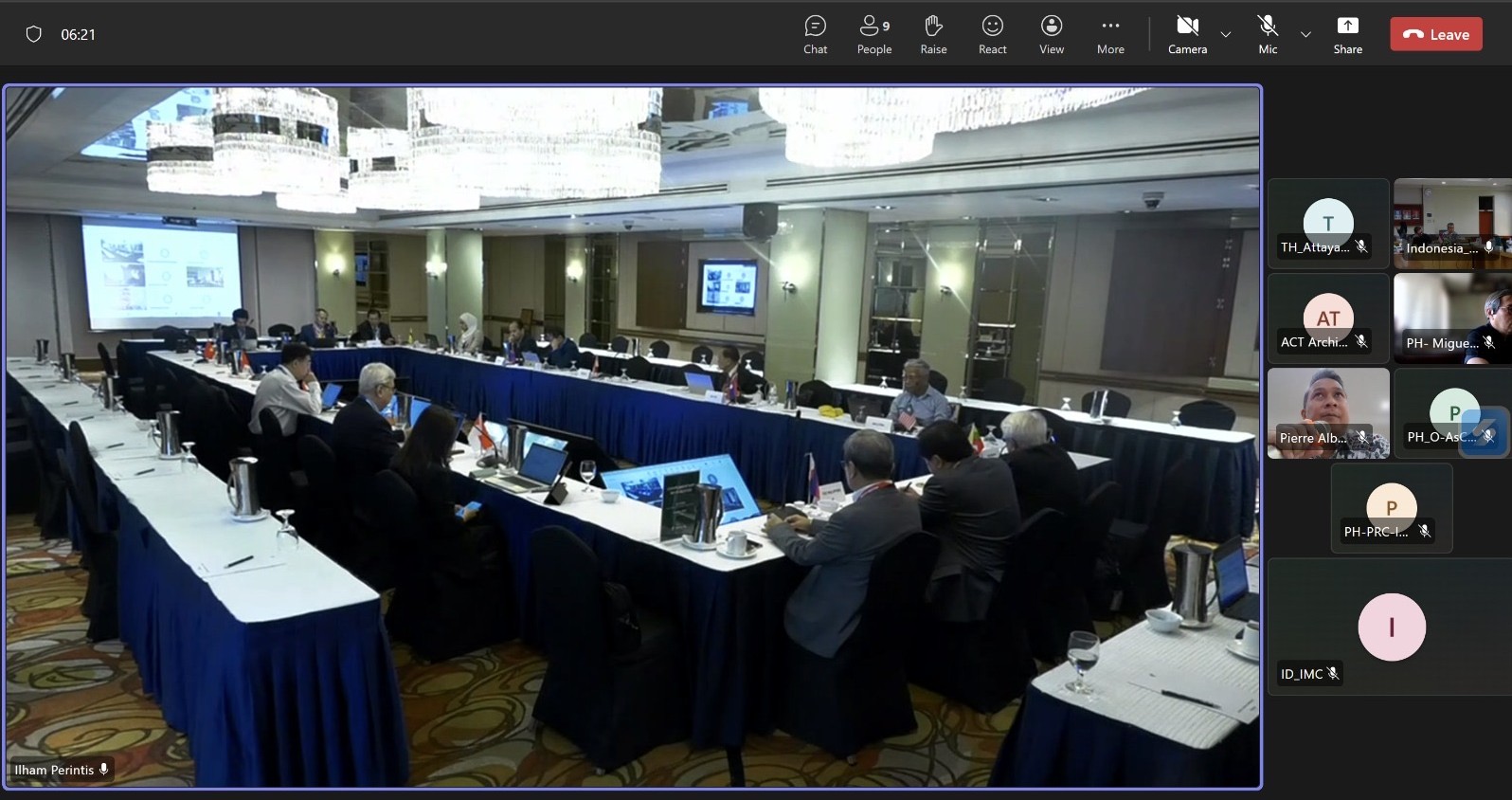Open the React emoji options
This screenshot has height=800, width=1512.
pos(992,35)
